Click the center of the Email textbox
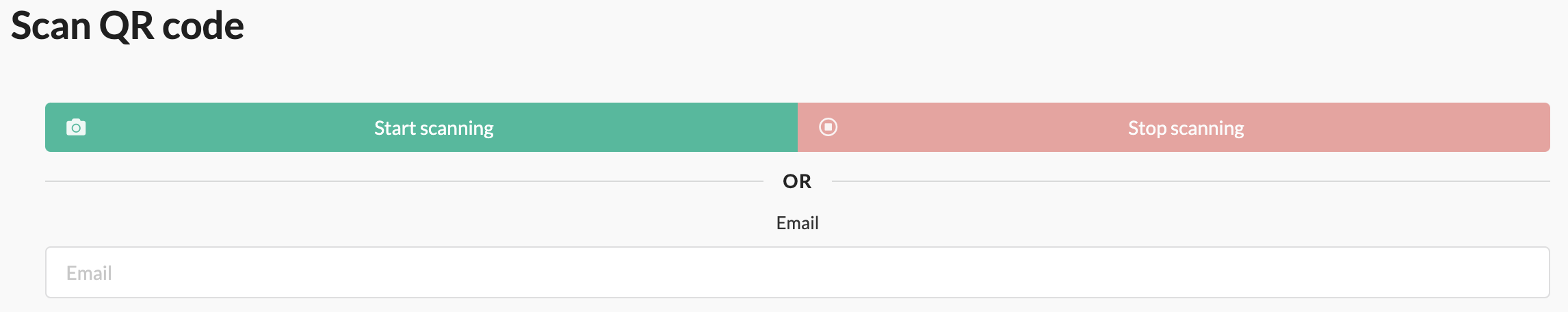This screenshot has width=1568, height=312. pos(797,272)
